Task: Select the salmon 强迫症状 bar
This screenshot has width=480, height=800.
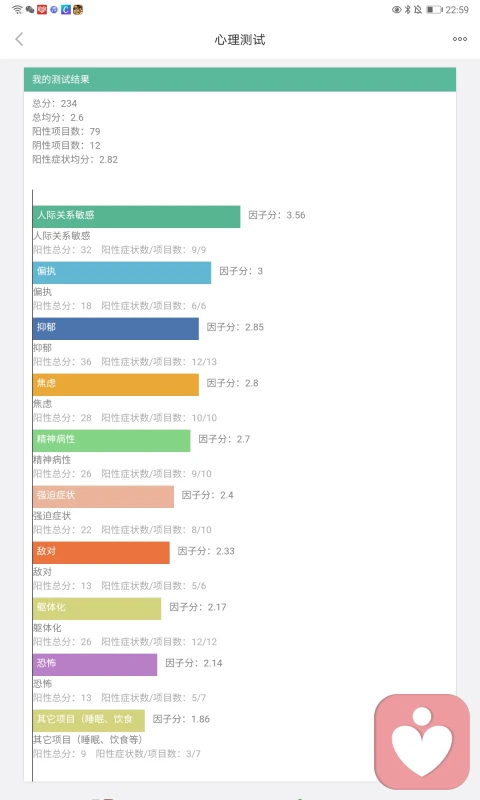Action: [x=104, y=497]
